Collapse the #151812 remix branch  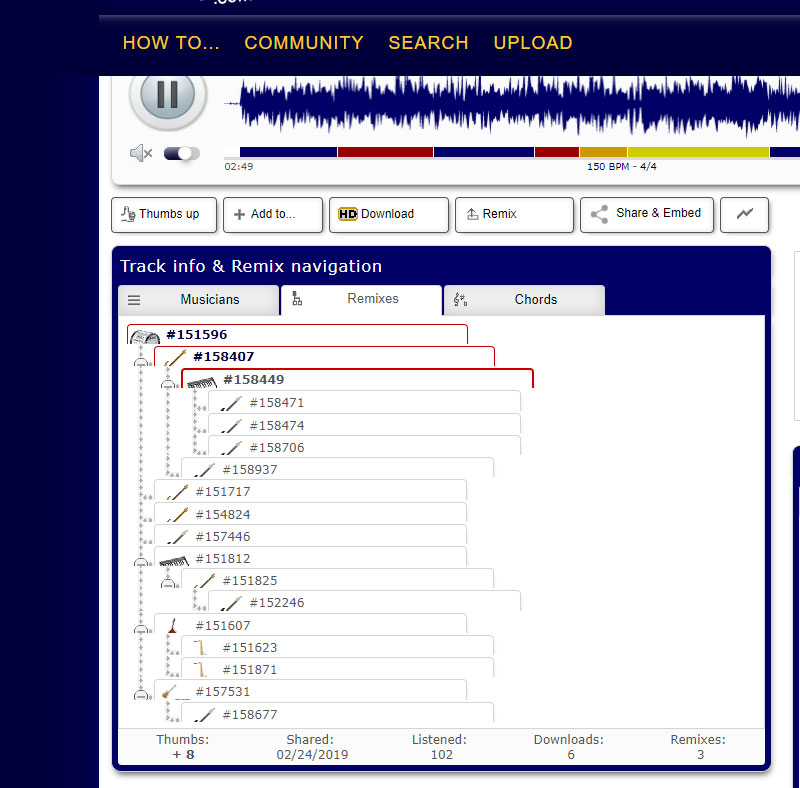141,561
